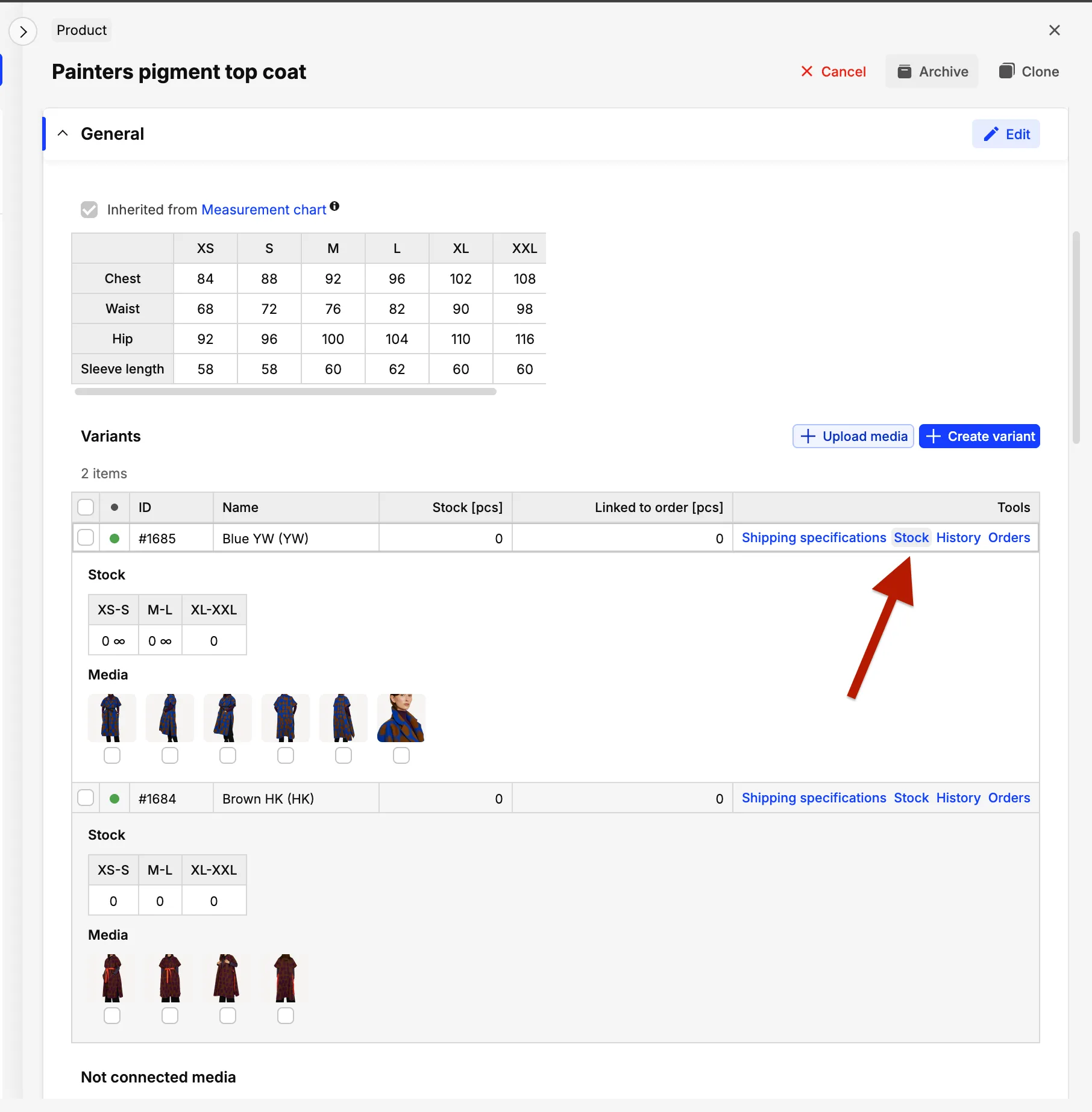Image resolution: width=1092 pixels, height=1112 pixels.
Task: Click the Clone product button
Action: (1029, 72)
